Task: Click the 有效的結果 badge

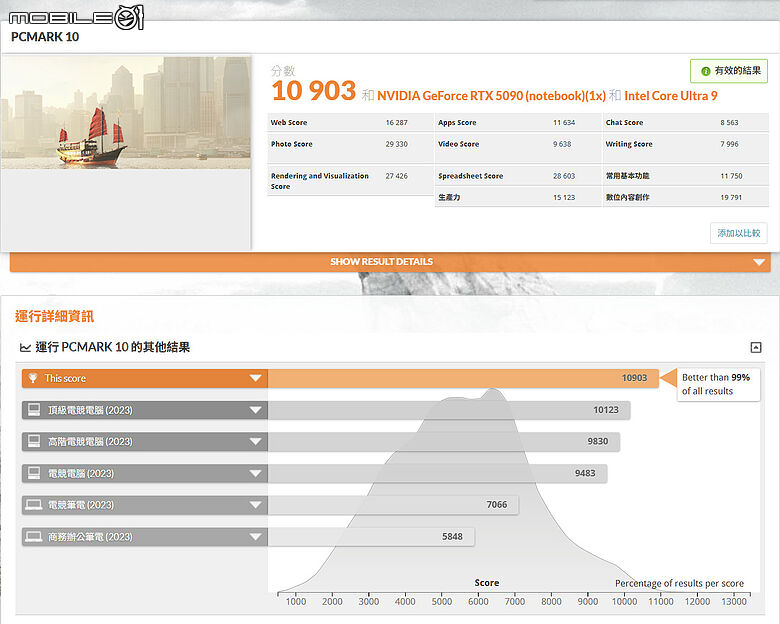Action: [x=729, y=71]
